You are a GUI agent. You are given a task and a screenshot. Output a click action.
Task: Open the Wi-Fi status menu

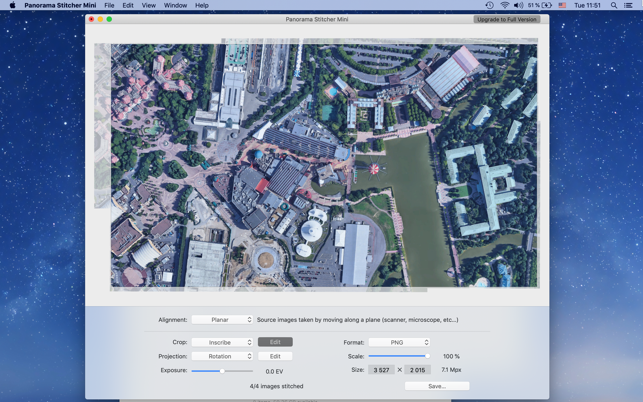(504, 5)
